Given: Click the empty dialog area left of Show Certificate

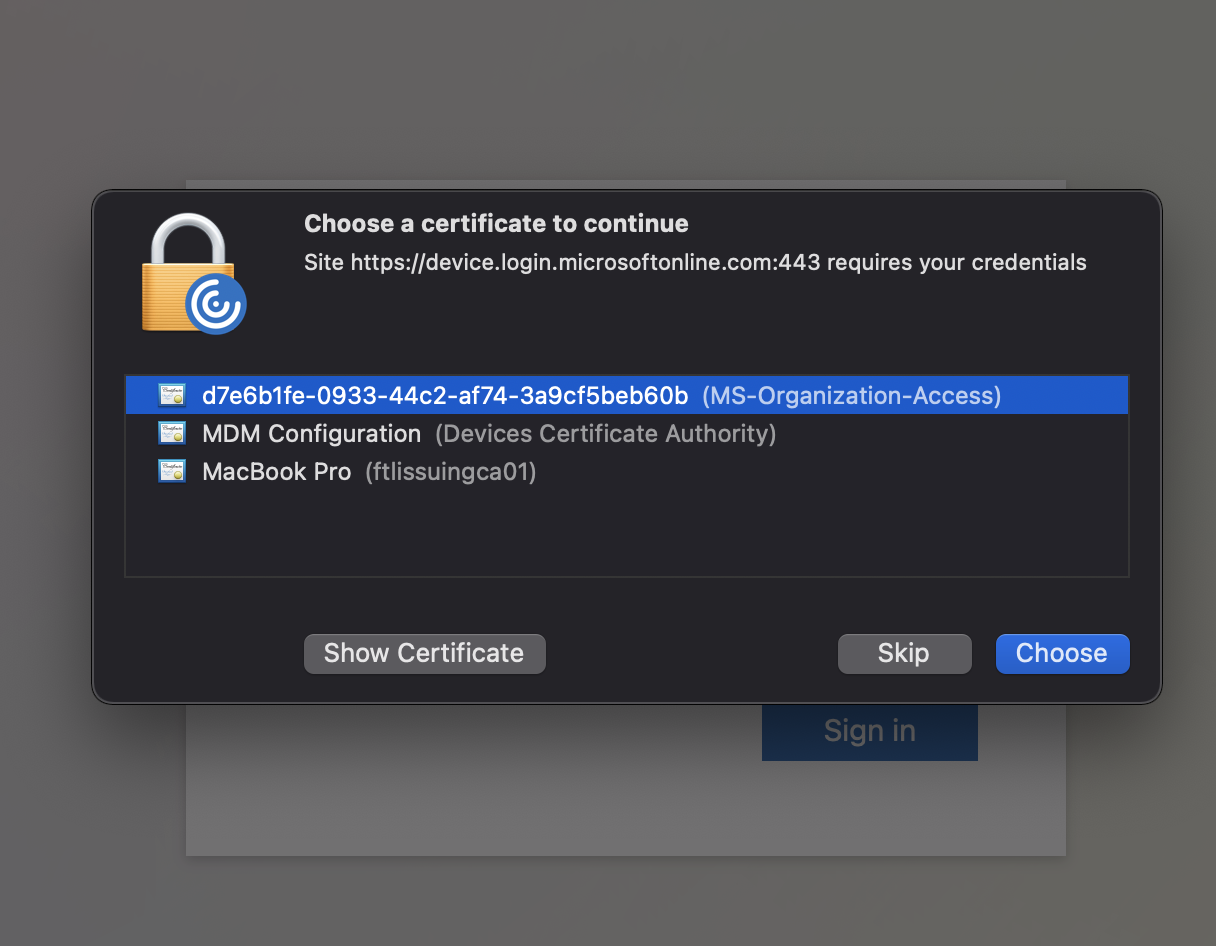Looking at the screenshot, I should pyautogui.click(x=200, y=653).
